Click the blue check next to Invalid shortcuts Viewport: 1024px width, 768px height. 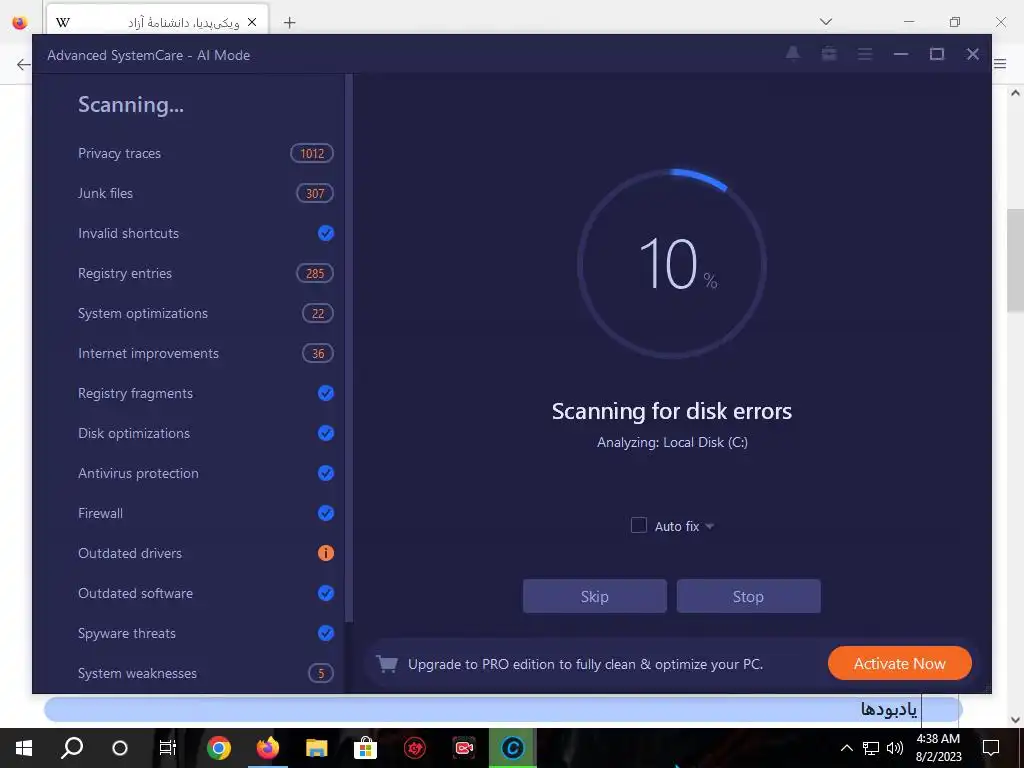[325, 233]
